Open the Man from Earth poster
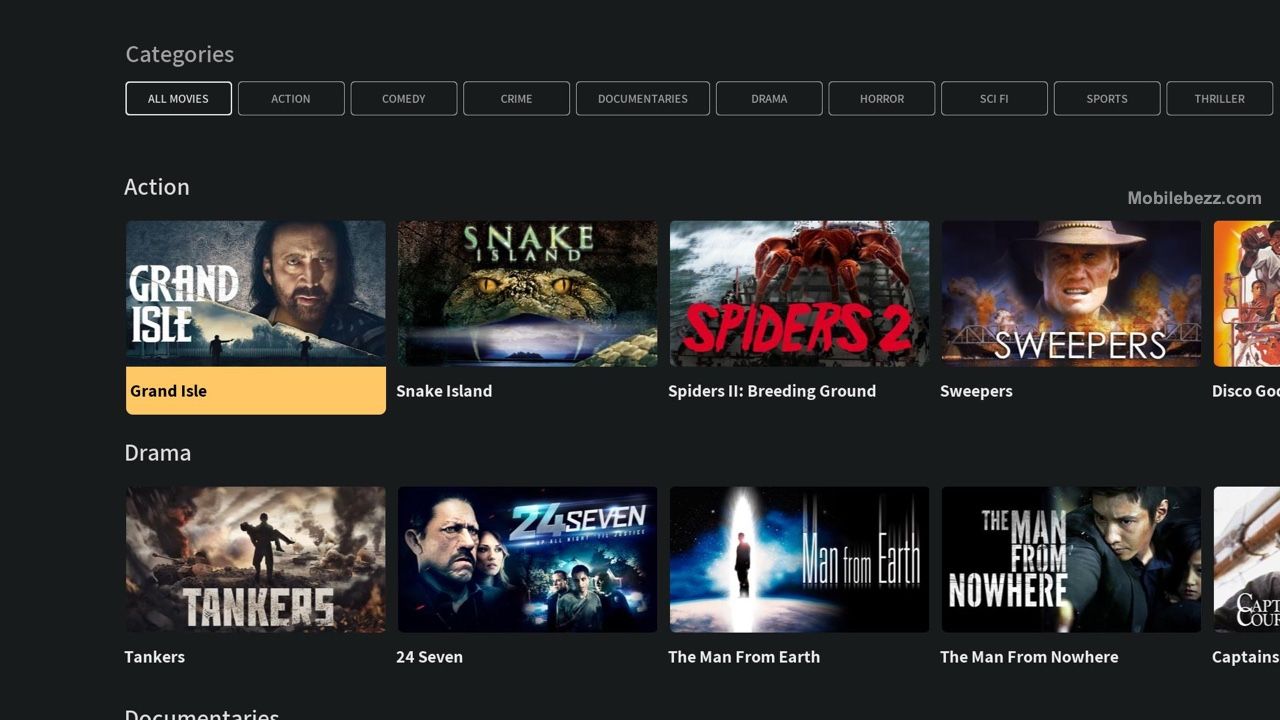Screen dimensions: 1280x720 tap(800, 559)
